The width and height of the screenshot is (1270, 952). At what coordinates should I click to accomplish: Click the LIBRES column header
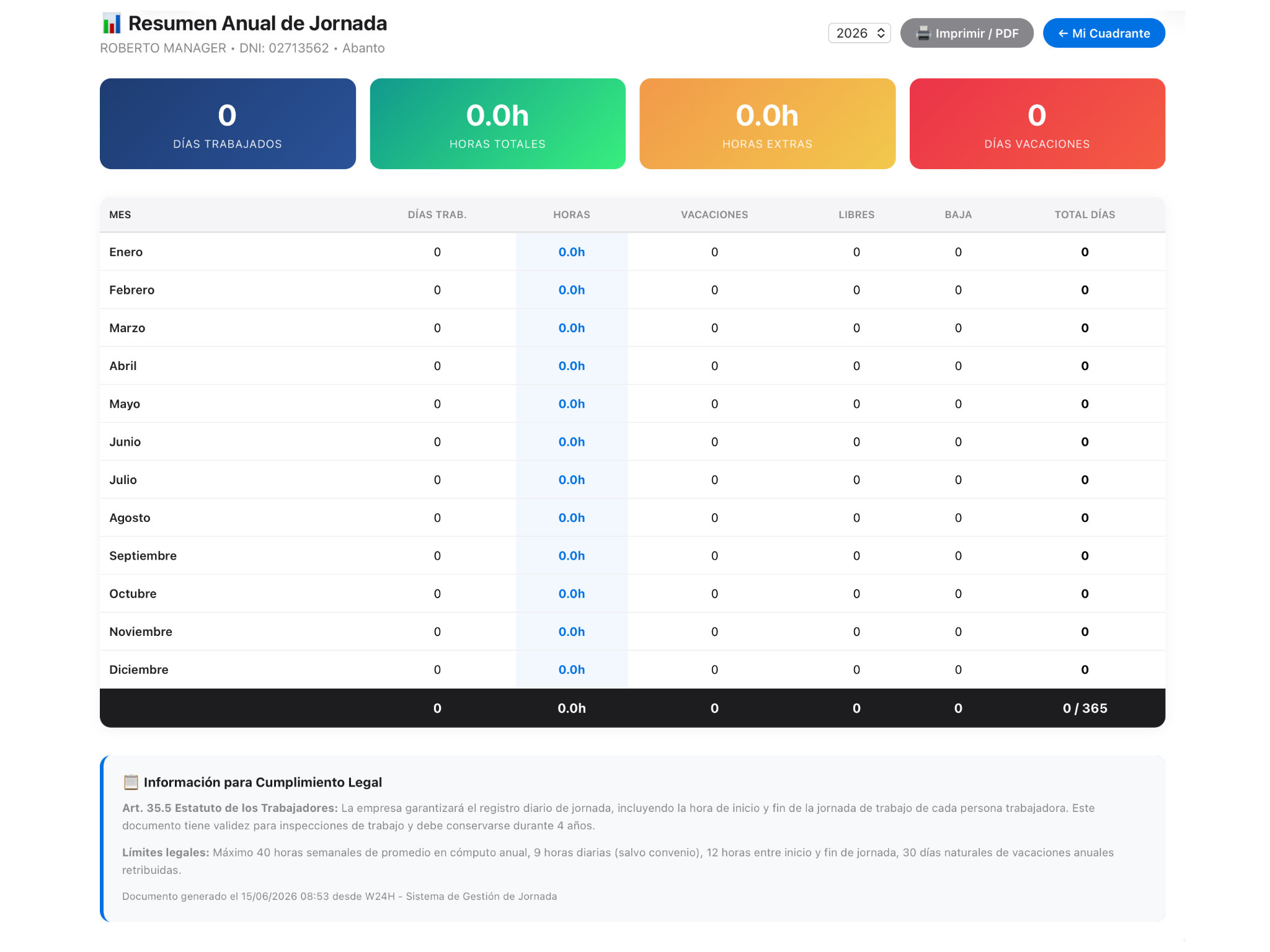856,214
